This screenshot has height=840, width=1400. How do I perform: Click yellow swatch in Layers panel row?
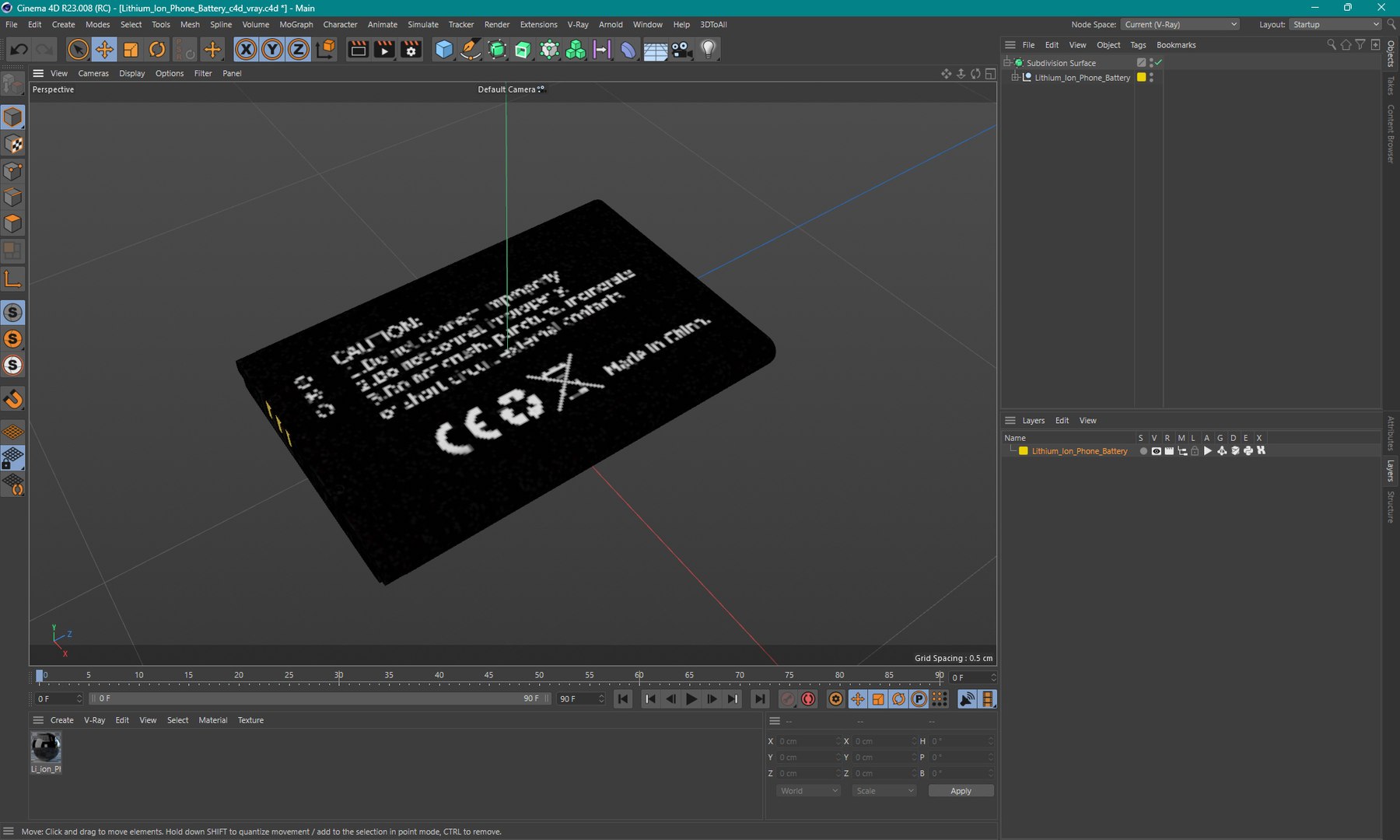click(1024, 451)
